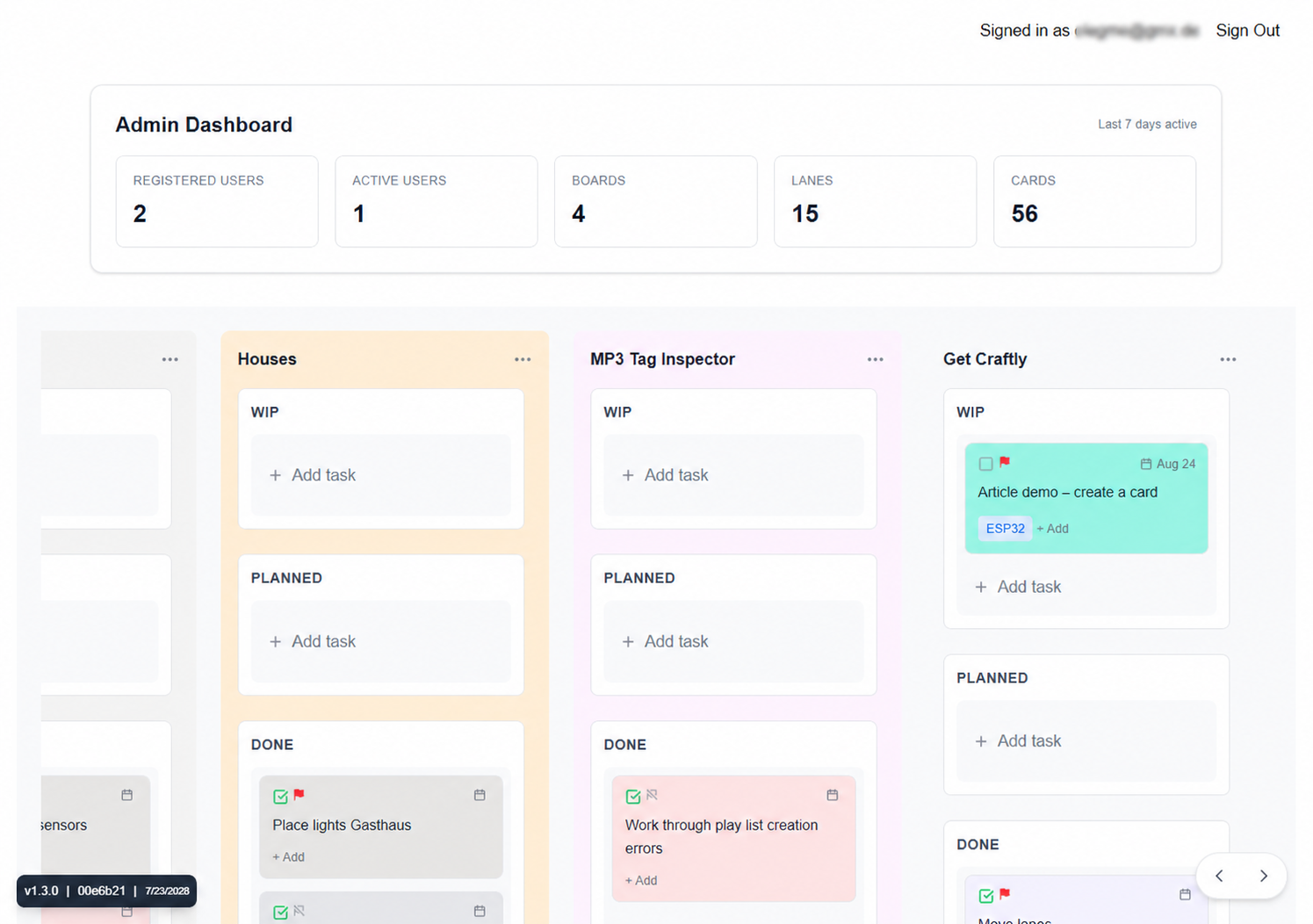Click the Get Crafty board title

click(985, 359)
